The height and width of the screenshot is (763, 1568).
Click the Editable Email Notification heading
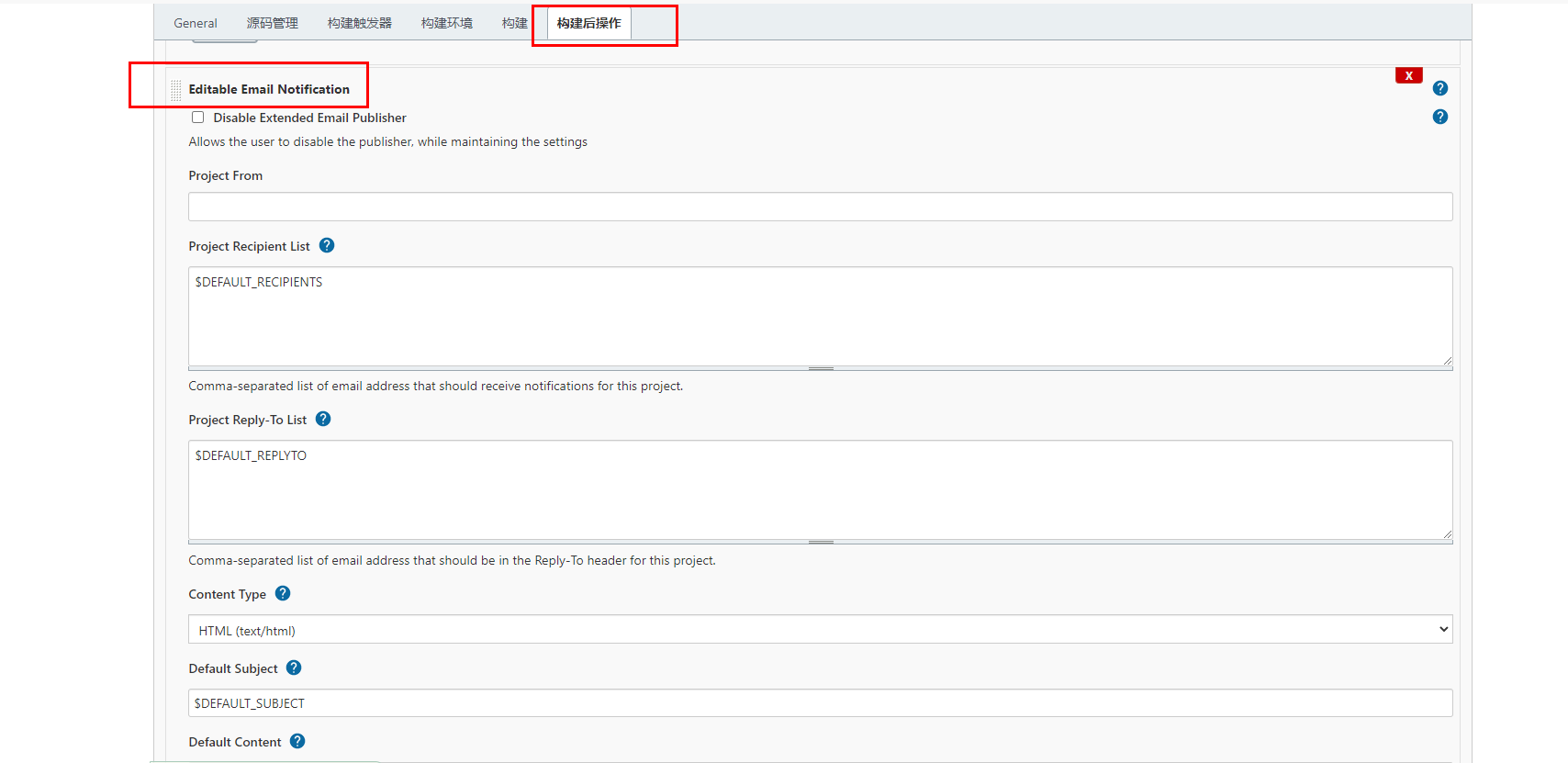tap(269, 89)
